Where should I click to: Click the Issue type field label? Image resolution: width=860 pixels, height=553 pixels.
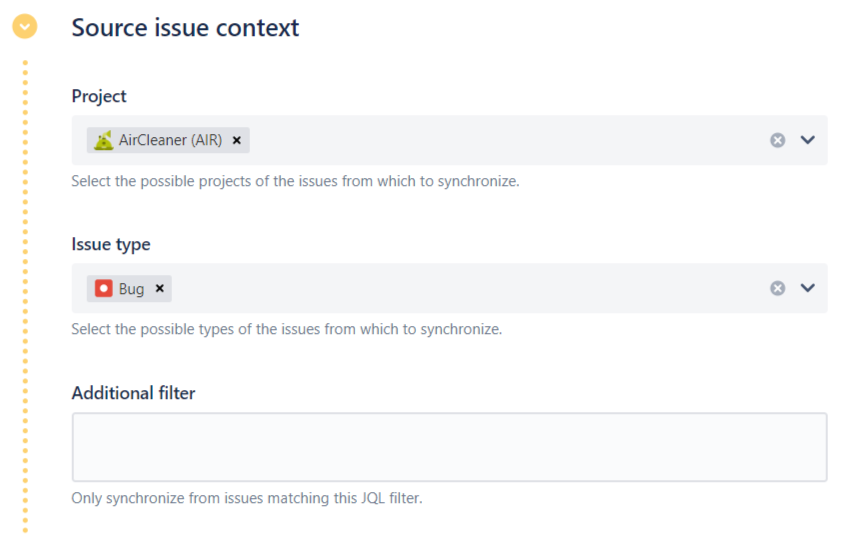click(x=111, y=244)
